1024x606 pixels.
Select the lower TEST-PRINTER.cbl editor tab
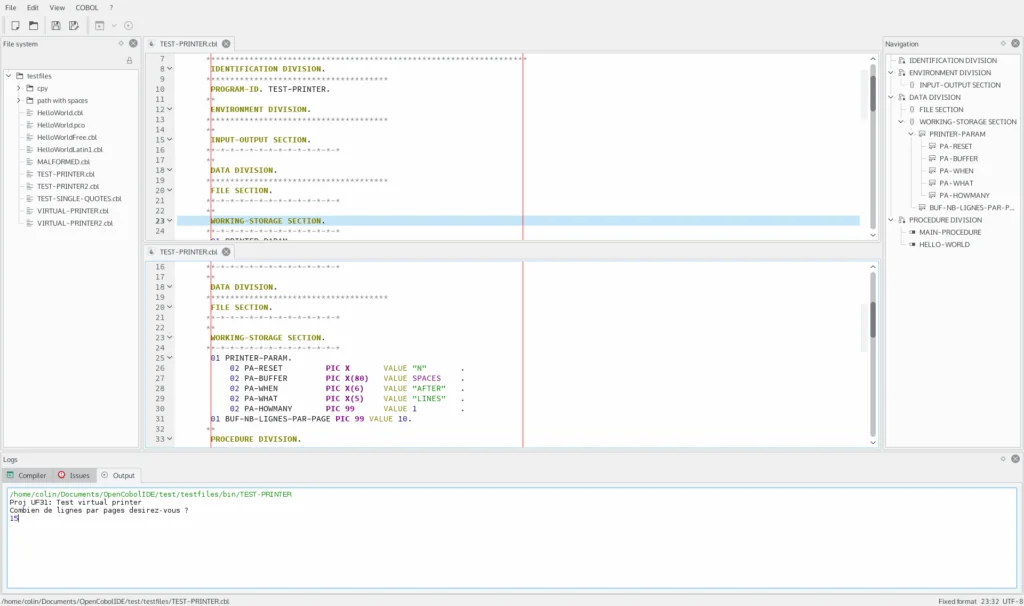click(x=189, y=251)
